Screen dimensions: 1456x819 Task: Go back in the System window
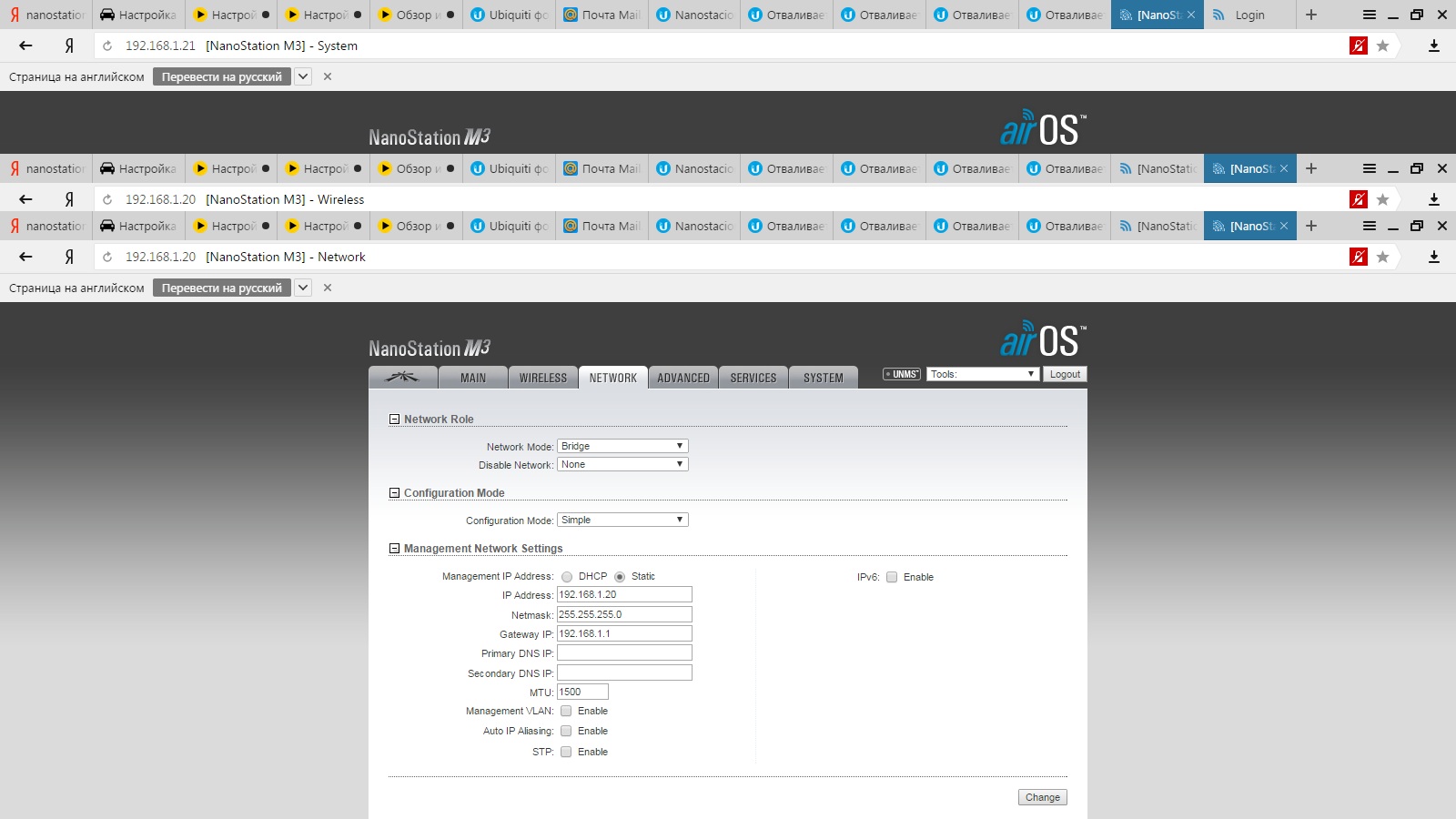click(x=25, y=45)
